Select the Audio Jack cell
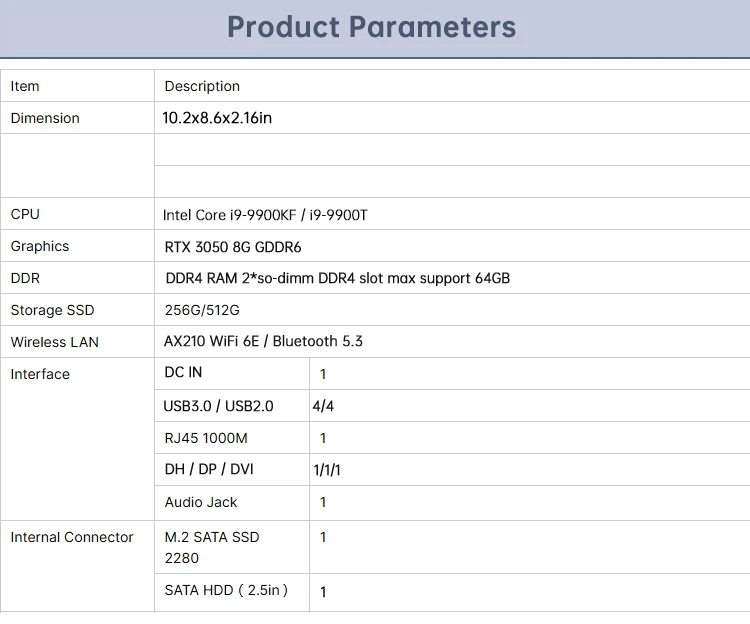Image resolution: width=750 pixels, height=624 pixels. point(201,502)
